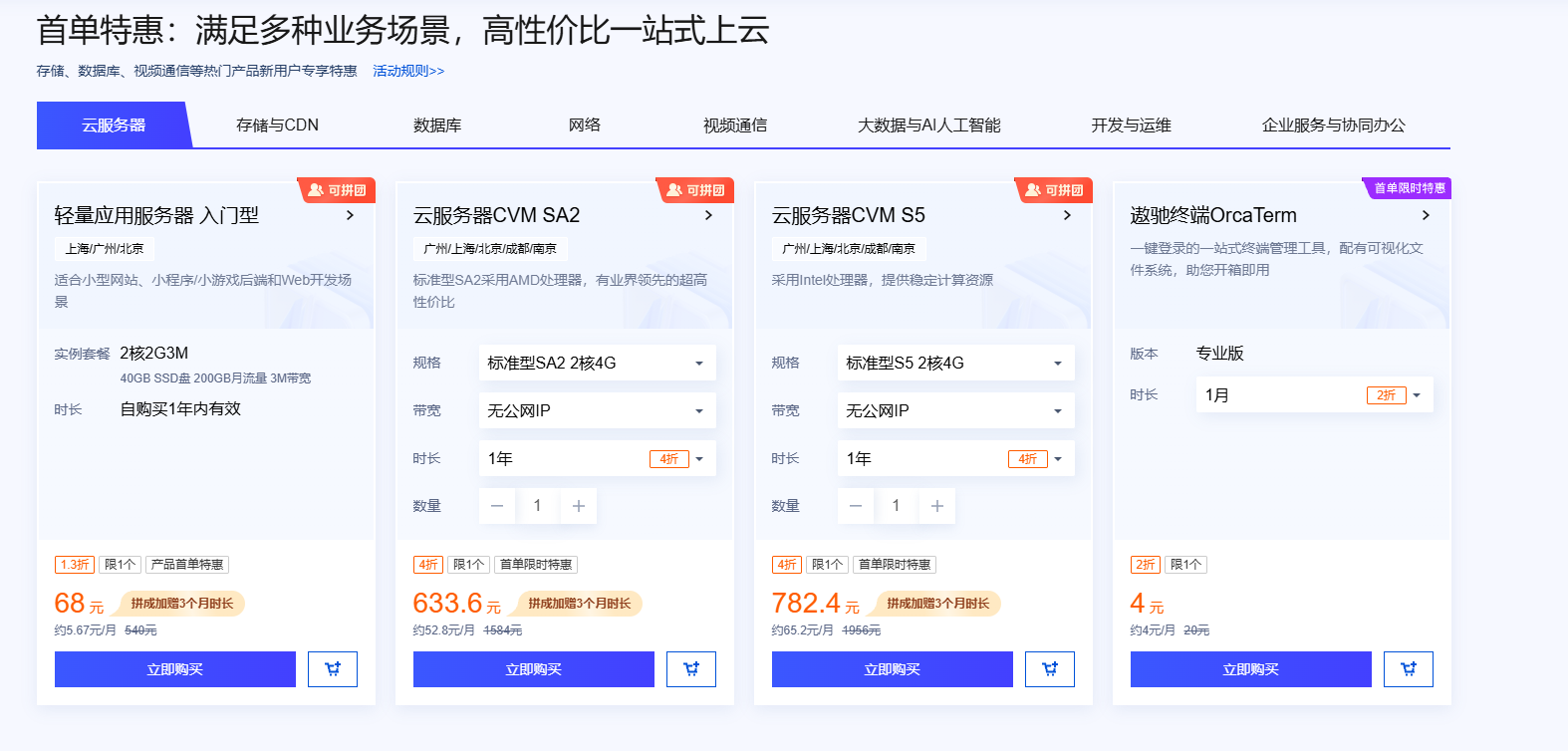This screenshot has width=1568, height=751.
Task: Click 立即购买 for 云服务器CVM S5
Action: pos(893,669)
